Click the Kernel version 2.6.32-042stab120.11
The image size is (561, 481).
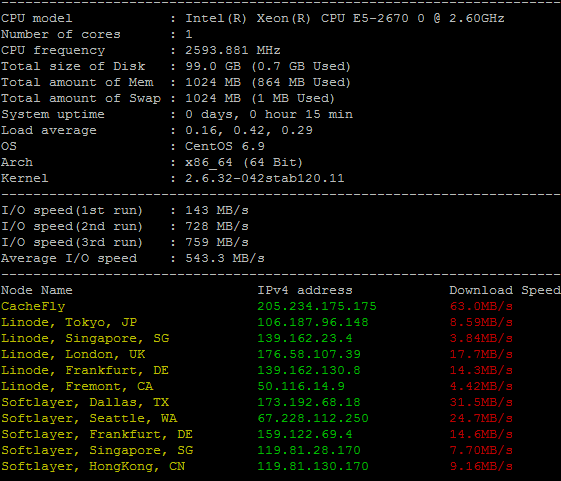point(264,178)
